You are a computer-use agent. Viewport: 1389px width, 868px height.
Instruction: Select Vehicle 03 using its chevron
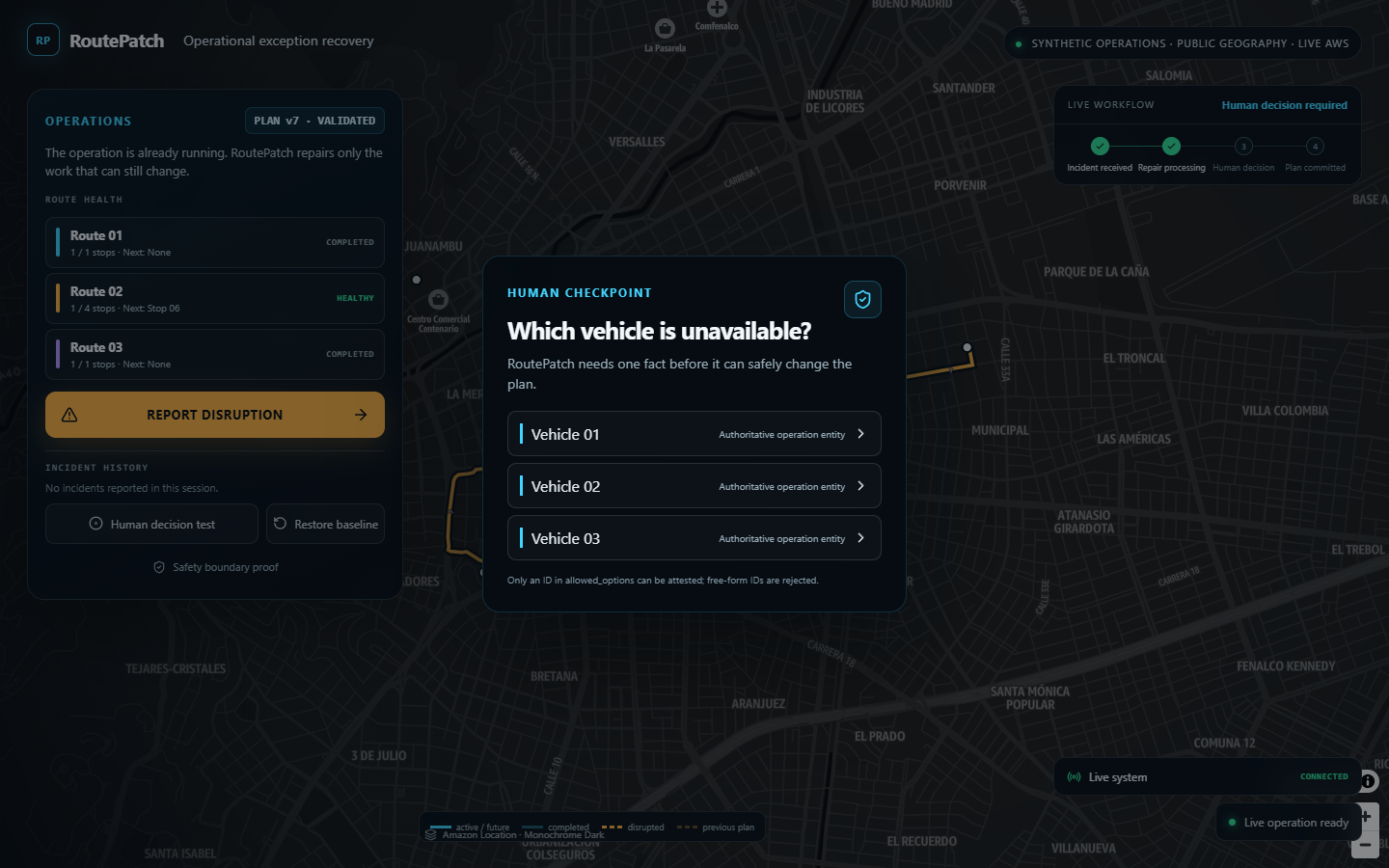pyautogui.click(x=861, y=538)
